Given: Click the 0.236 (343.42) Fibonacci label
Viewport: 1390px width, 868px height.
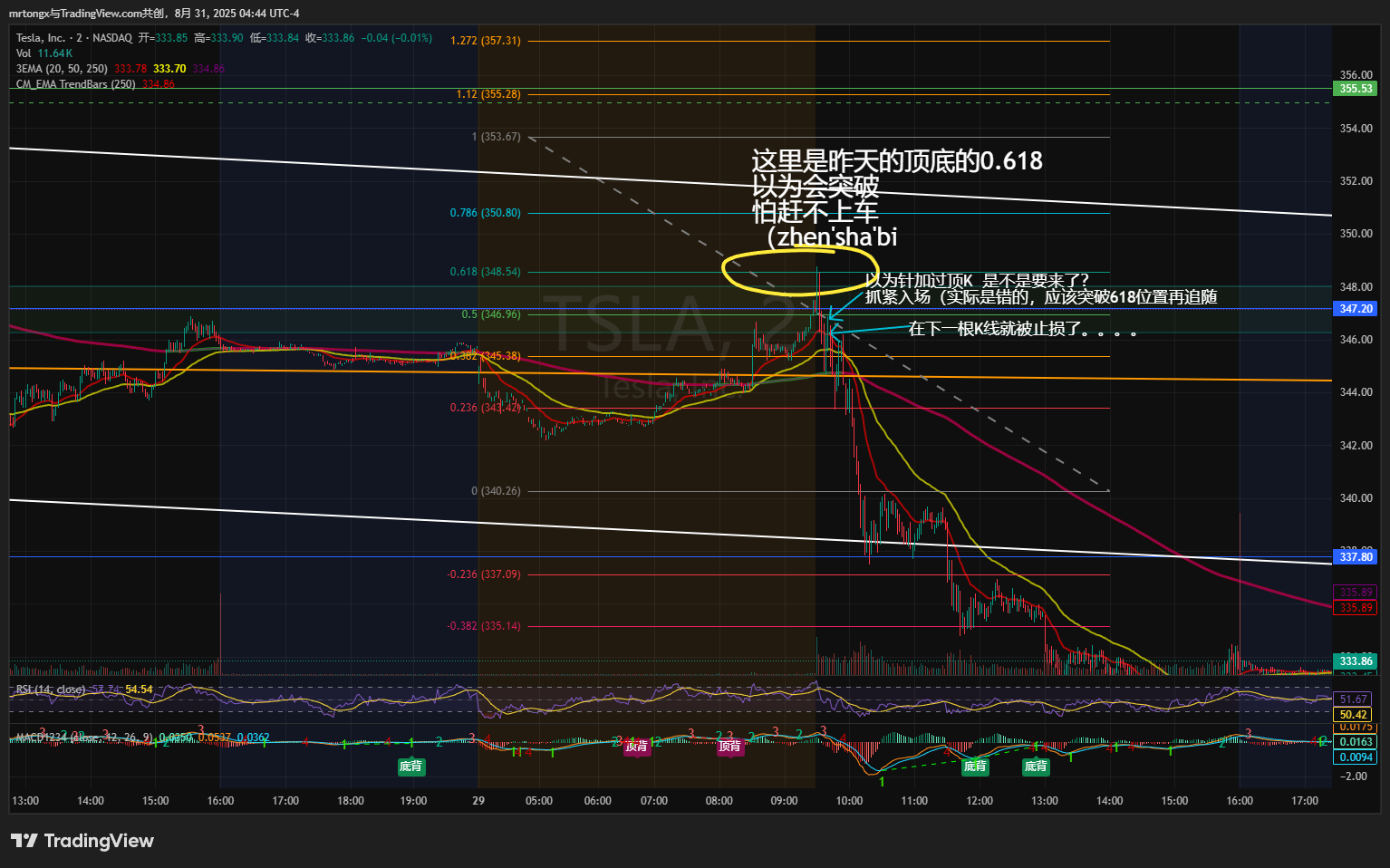Looking at the screenshot, I should [486, 408].
